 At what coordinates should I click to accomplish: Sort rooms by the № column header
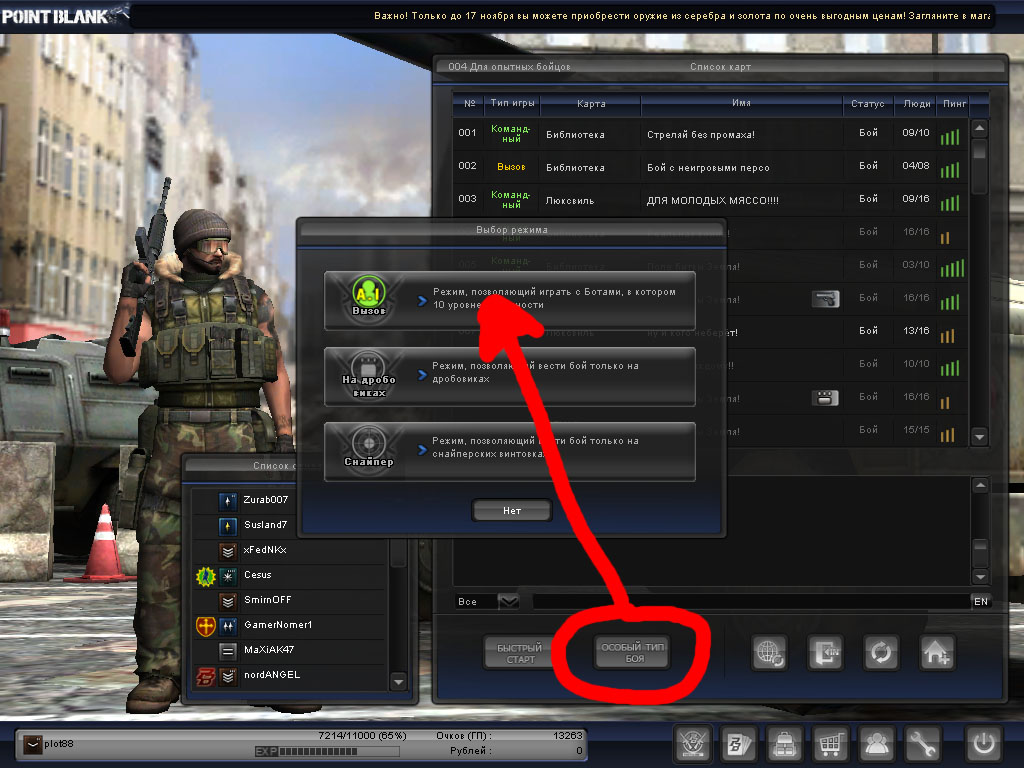point(470,103)
